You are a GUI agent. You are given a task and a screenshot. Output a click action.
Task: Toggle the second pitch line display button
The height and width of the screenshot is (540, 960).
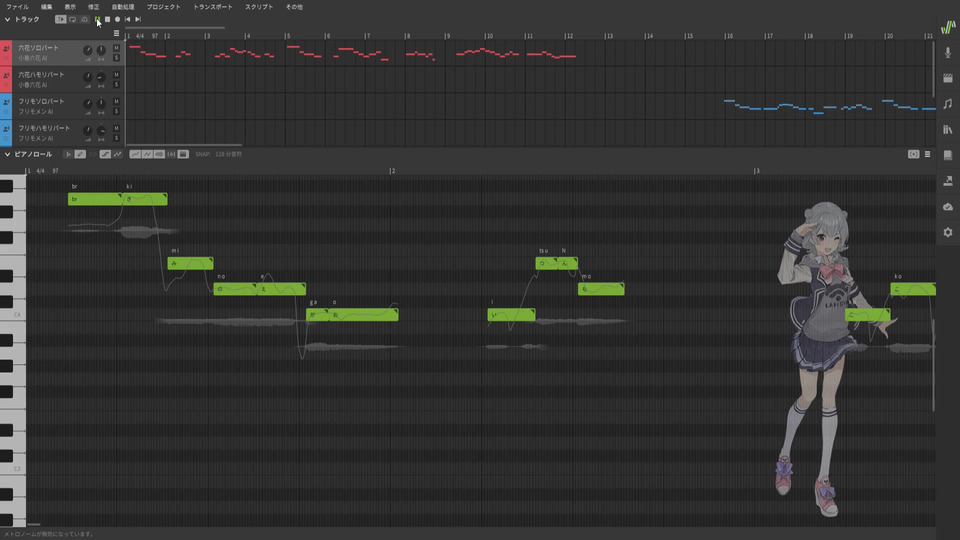(147, 154)
